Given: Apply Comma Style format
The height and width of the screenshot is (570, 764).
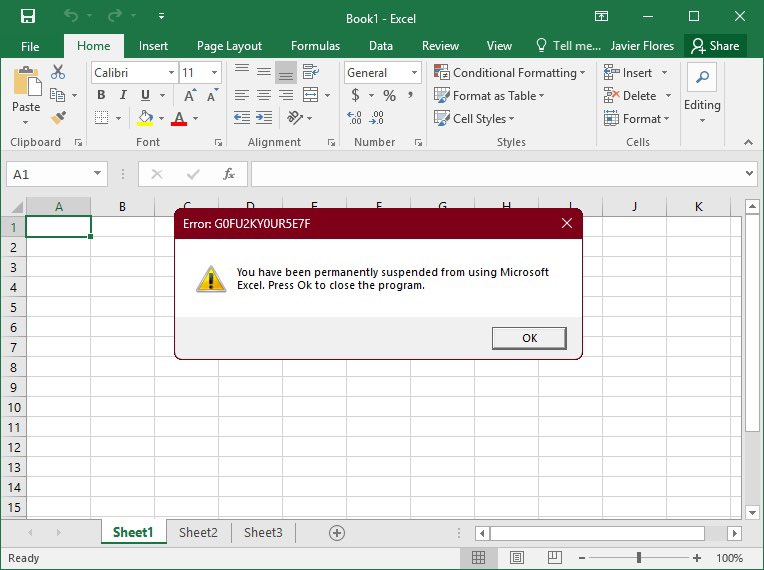Looking at the screenshot, I should [x=411, y=95].
